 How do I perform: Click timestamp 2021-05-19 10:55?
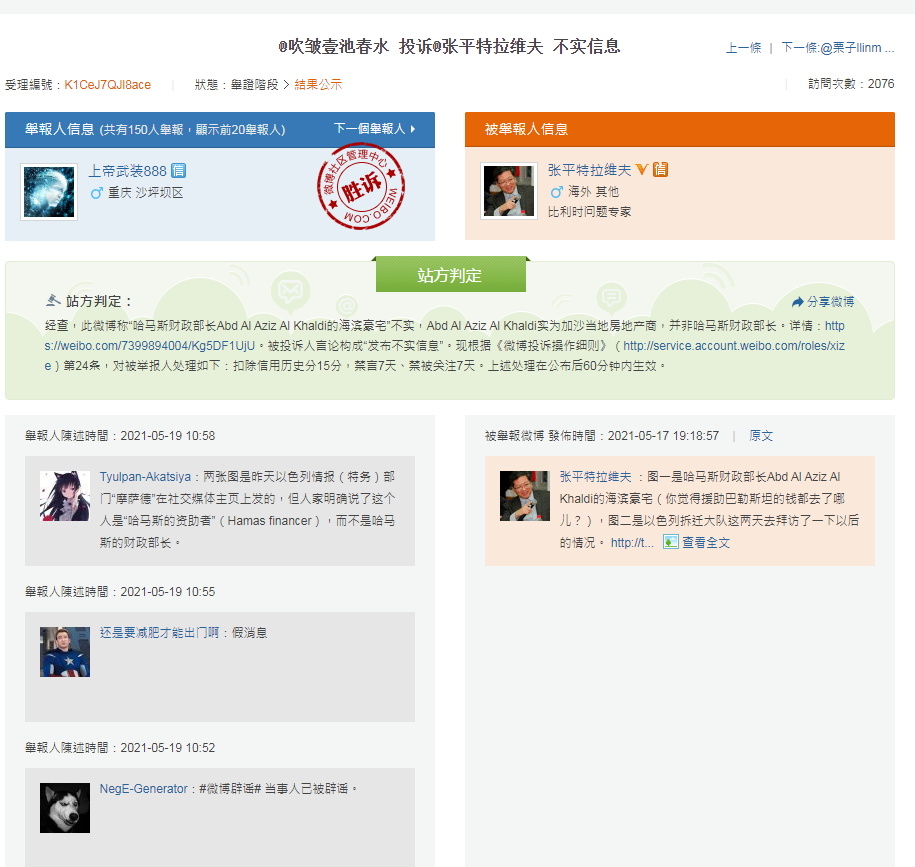(x=167, y=592)
